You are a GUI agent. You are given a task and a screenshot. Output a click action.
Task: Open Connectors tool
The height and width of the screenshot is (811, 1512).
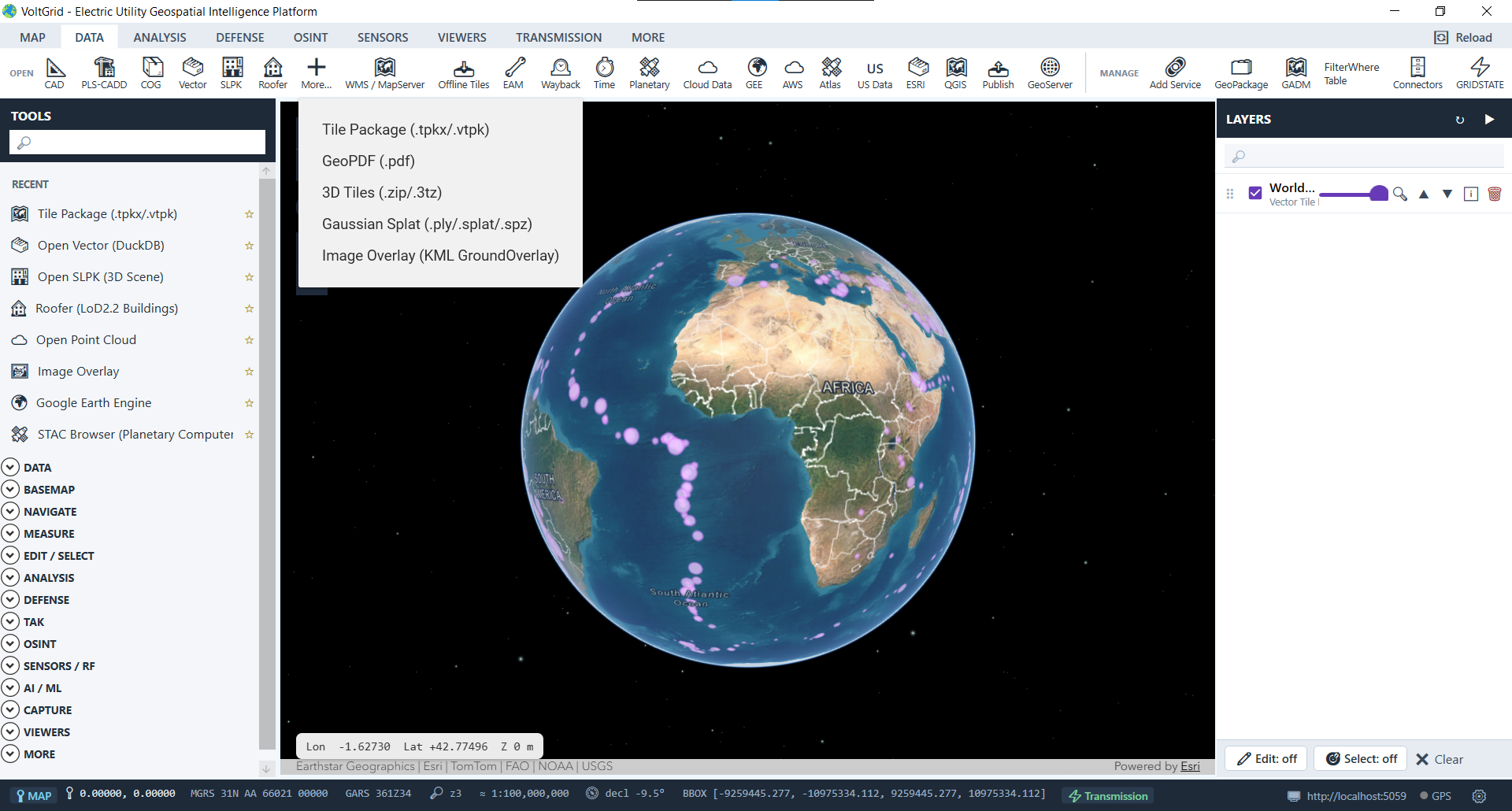pos(1418,73)
